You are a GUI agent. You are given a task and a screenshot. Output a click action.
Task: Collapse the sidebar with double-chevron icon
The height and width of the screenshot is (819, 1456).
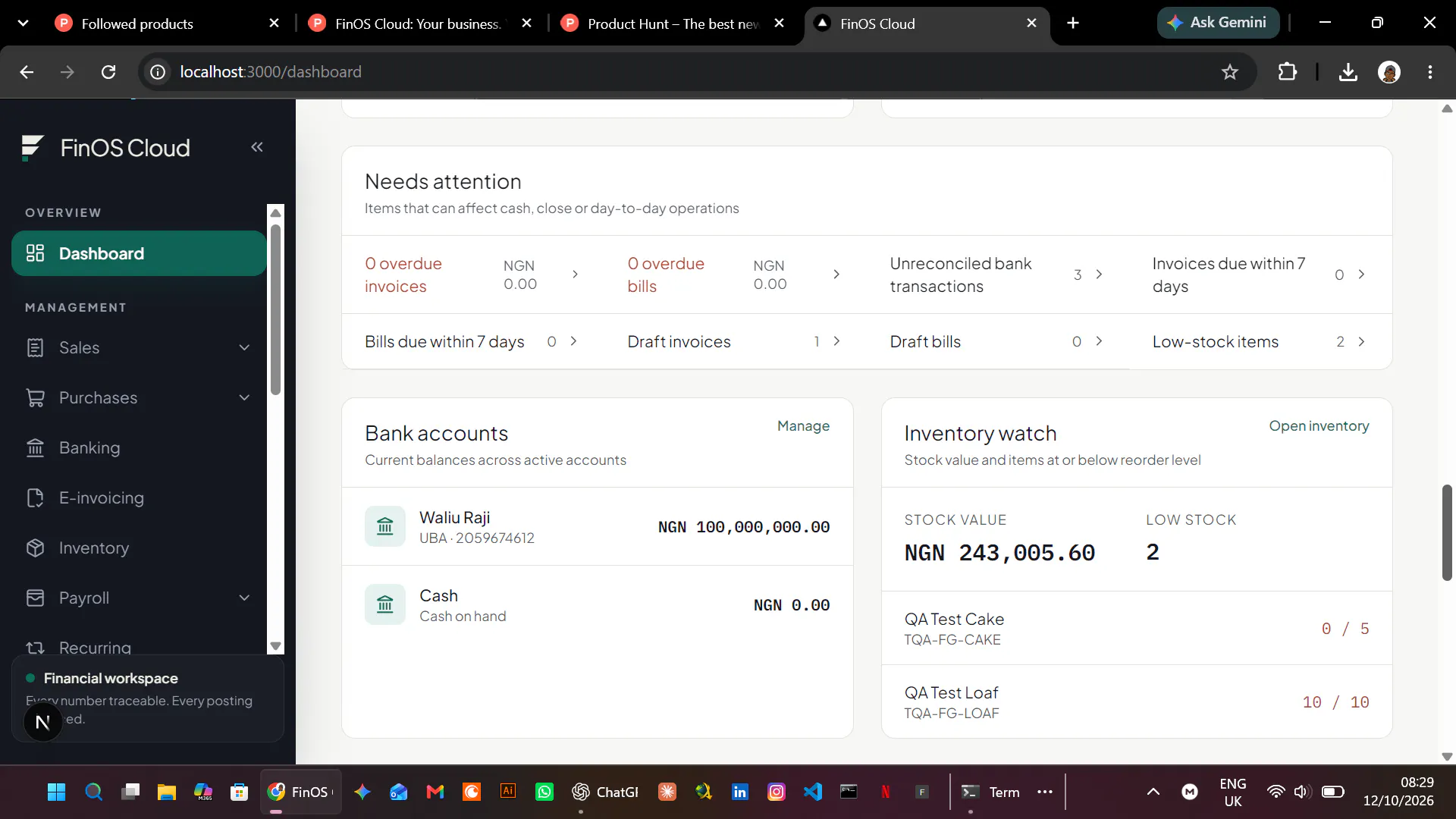(257, 147)
